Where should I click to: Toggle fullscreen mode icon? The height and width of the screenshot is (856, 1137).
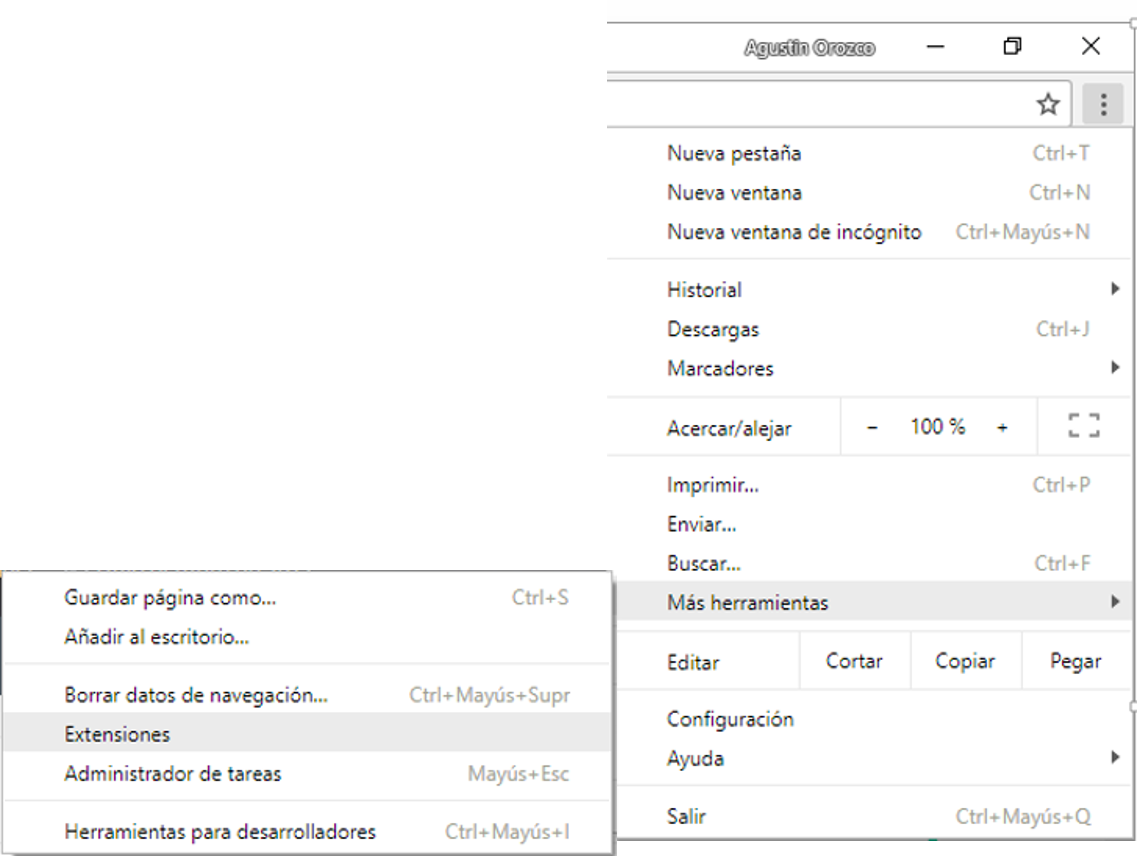[1083, 426]
